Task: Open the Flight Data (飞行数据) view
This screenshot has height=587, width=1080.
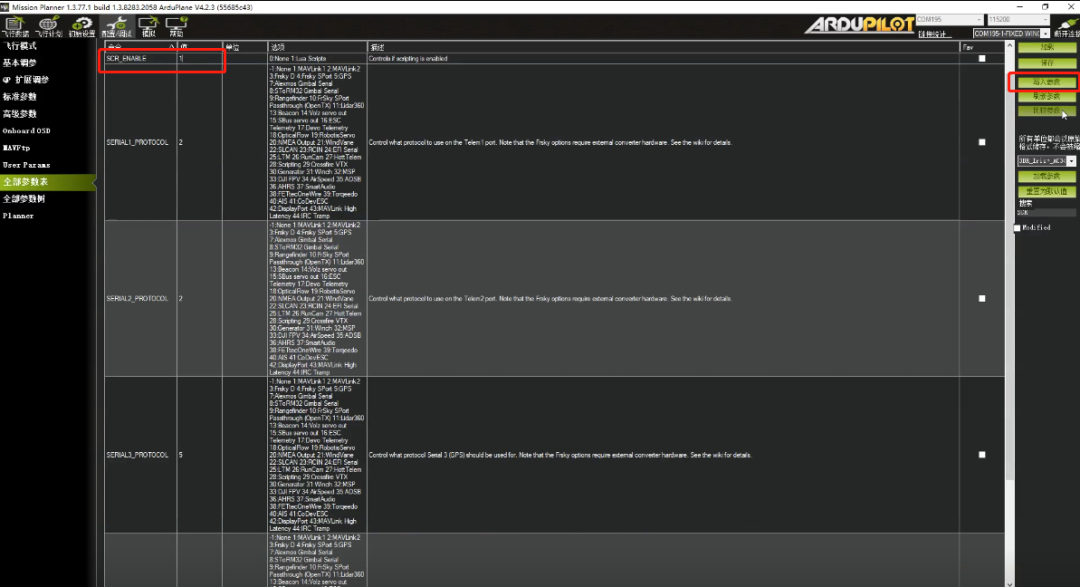Action: tap(15, 26)
